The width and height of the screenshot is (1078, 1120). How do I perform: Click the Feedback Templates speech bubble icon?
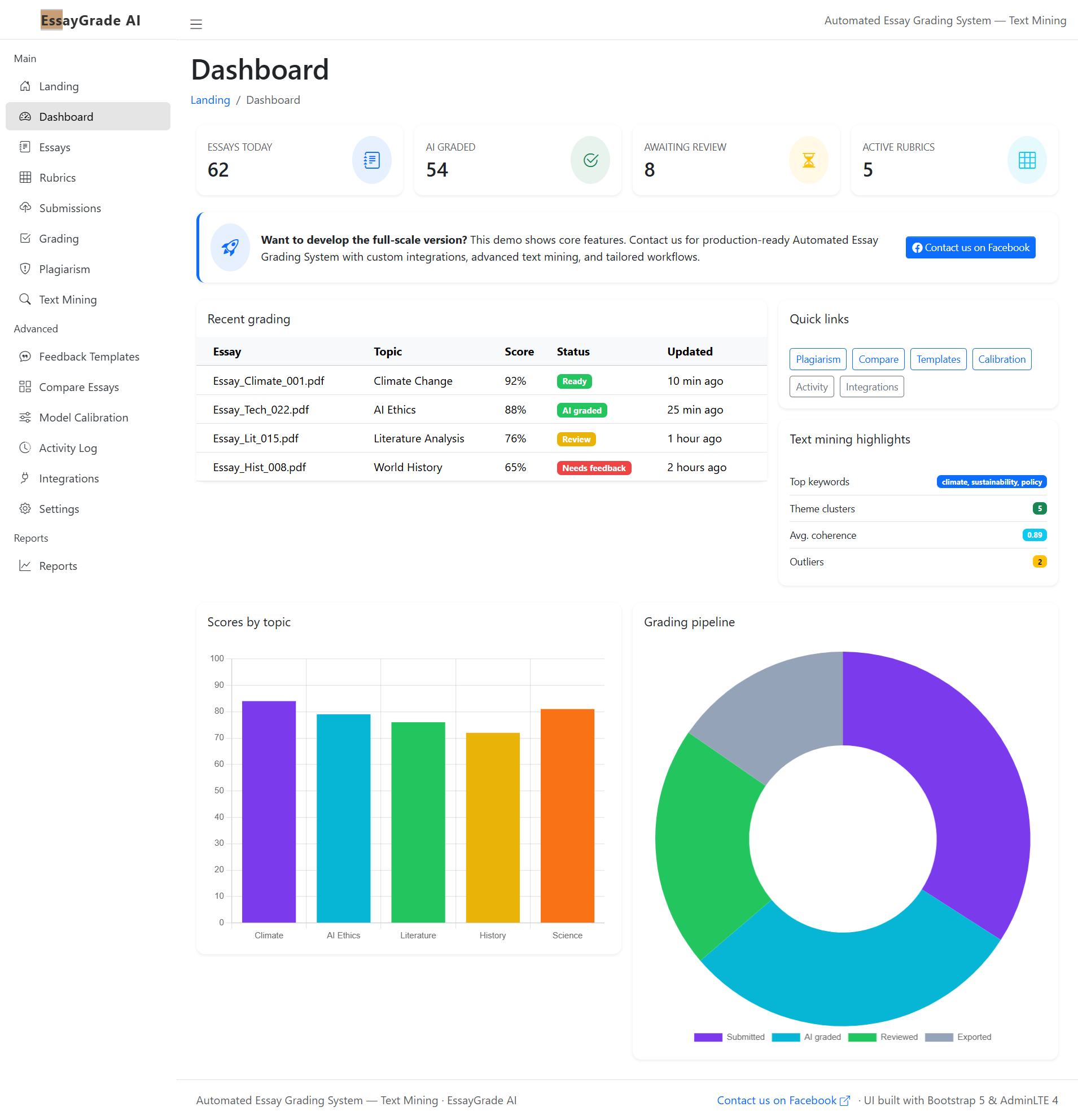26,356
